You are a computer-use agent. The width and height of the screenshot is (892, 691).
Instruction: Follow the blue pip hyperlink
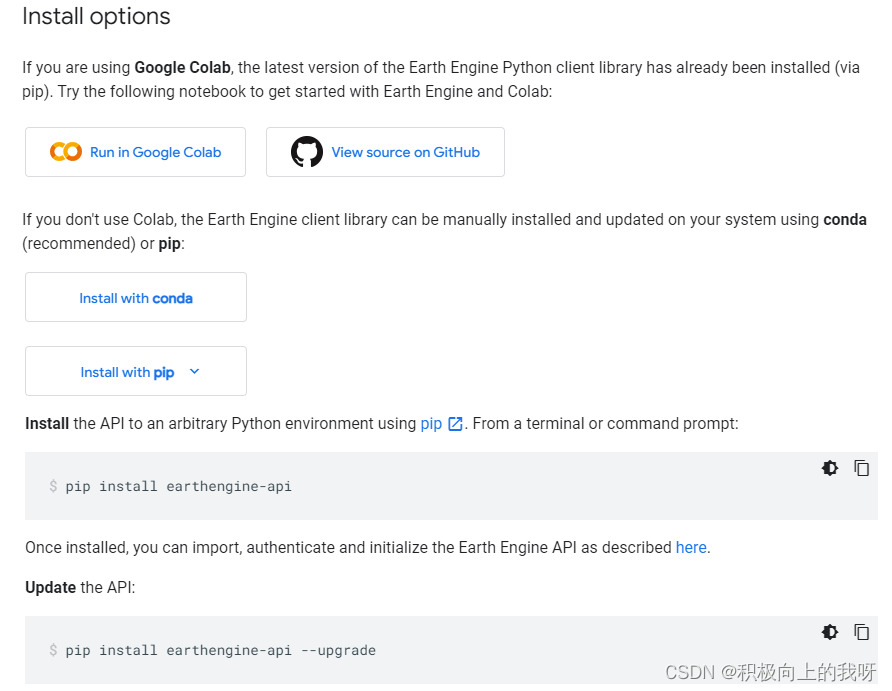pos(431,424)
